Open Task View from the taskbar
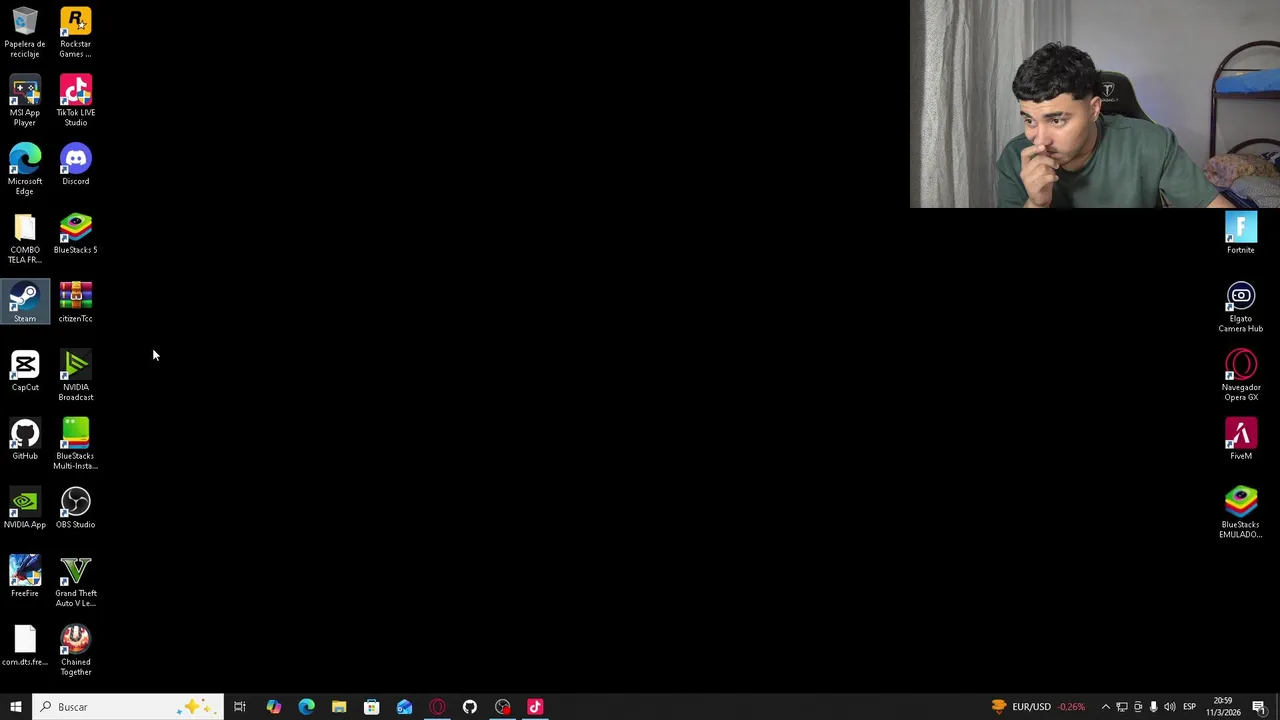1280x720 pixels. coord(240,707)
